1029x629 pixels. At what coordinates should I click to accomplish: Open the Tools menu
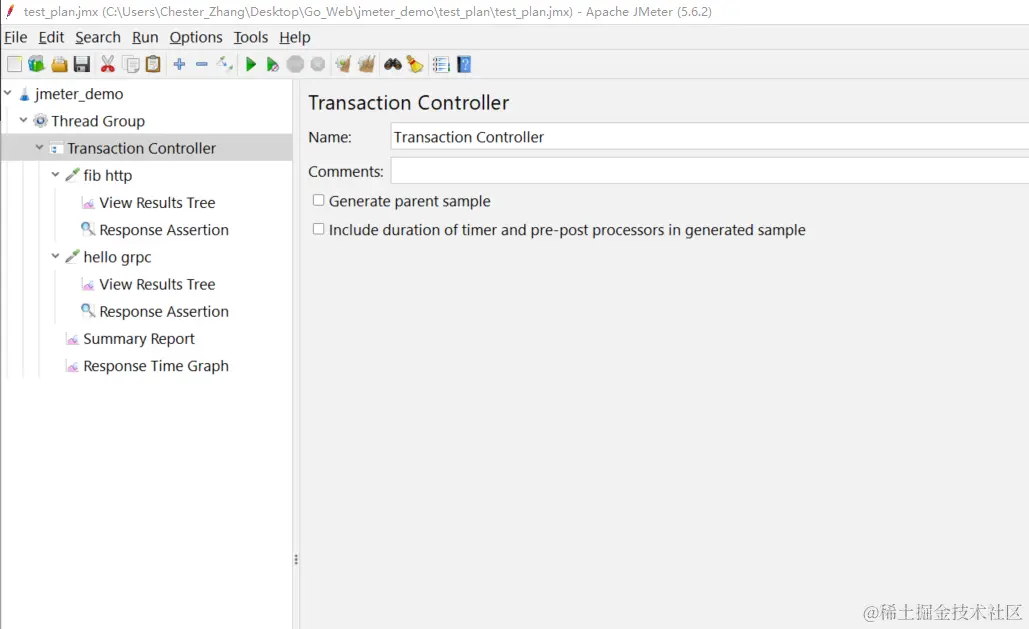click(x=251, y=37)
